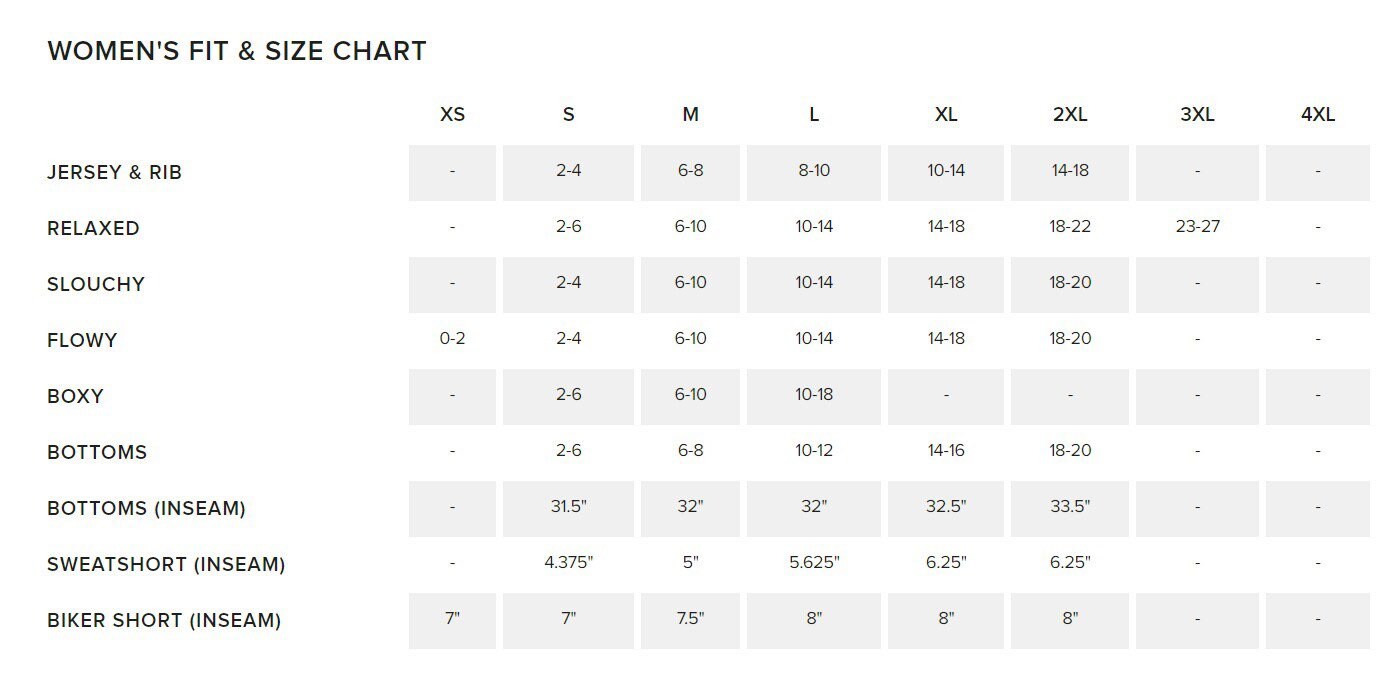
Task: Click the 10-18 cell in Boxy row
Action: tap(814, 395)
